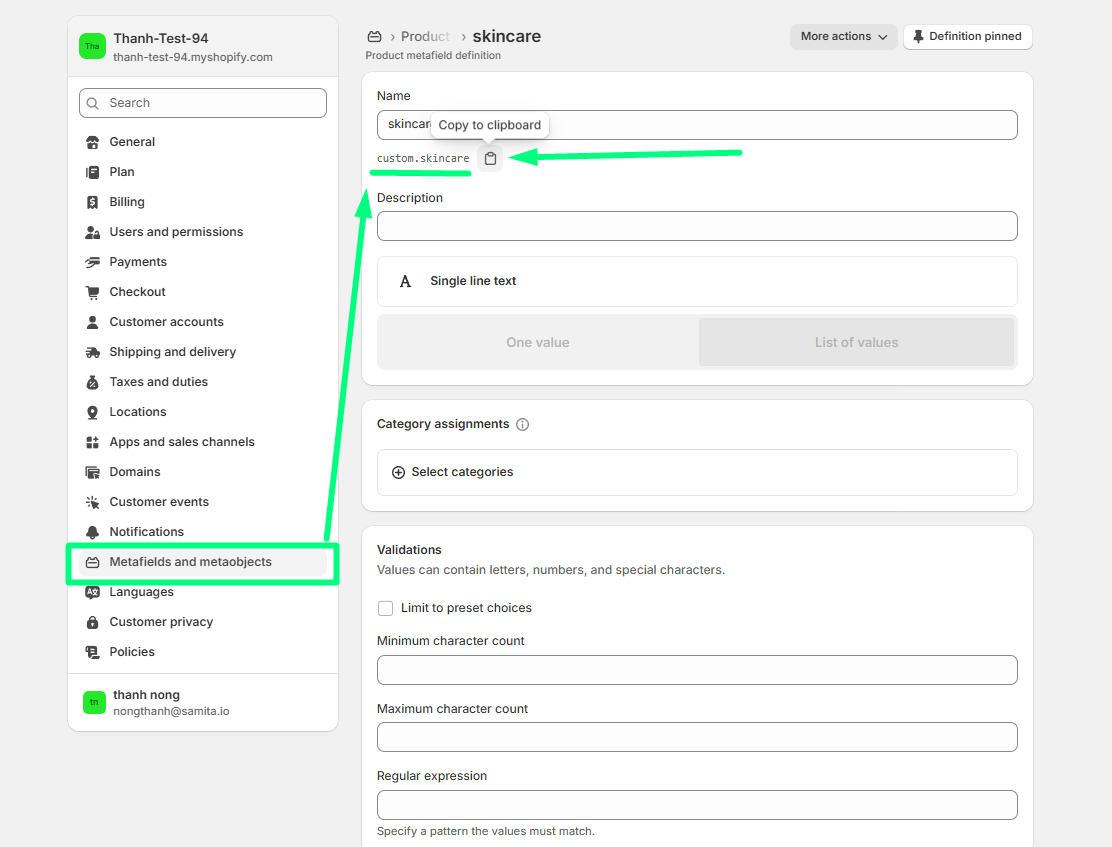Click the Thanh-Test-94 store avatar
The height and width of the screenshot is (847, 1112).
(92, 46)
